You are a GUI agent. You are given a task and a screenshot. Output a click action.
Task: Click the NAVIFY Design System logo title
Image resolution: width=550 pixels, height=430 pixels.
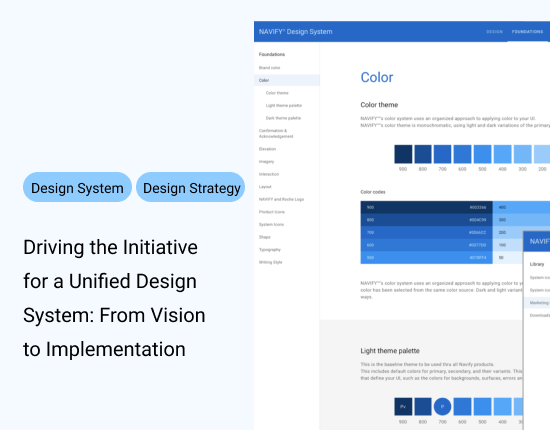[295, 32]
